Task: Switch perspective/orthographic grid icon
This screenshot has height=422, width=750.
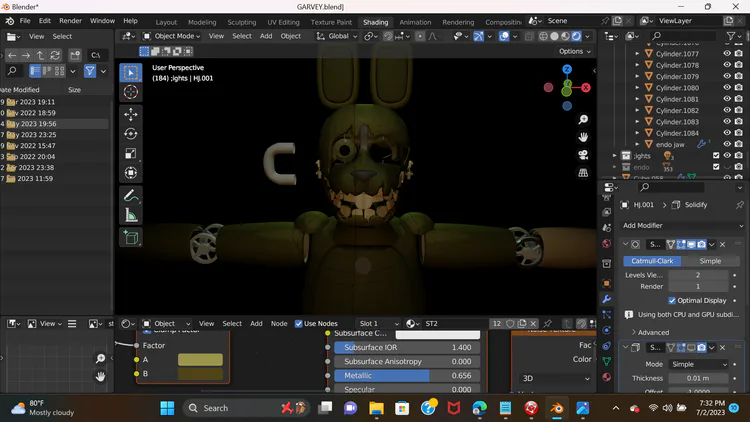Action: (583, 173)
